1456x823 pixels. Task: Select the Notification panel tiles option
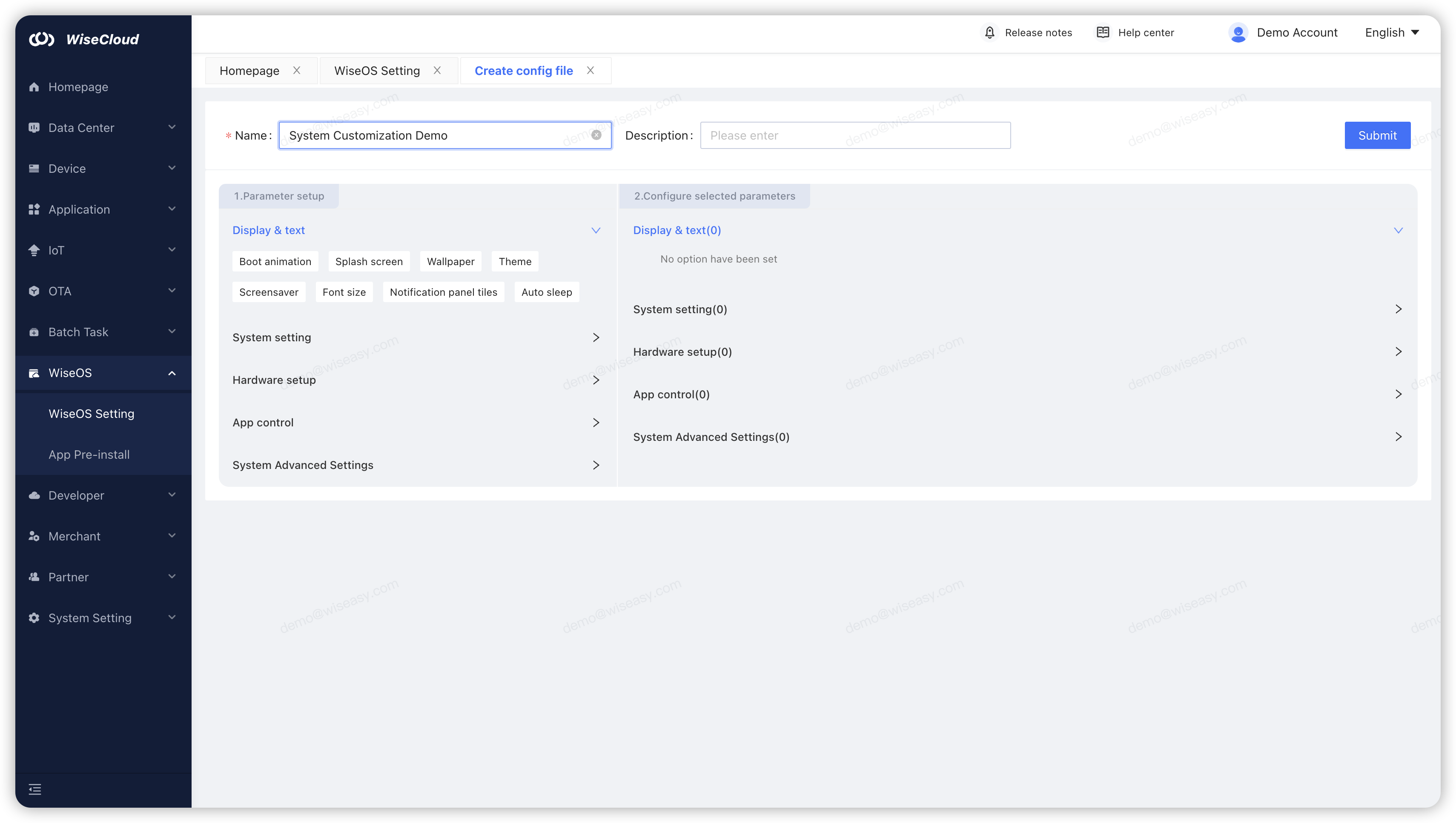443,292
